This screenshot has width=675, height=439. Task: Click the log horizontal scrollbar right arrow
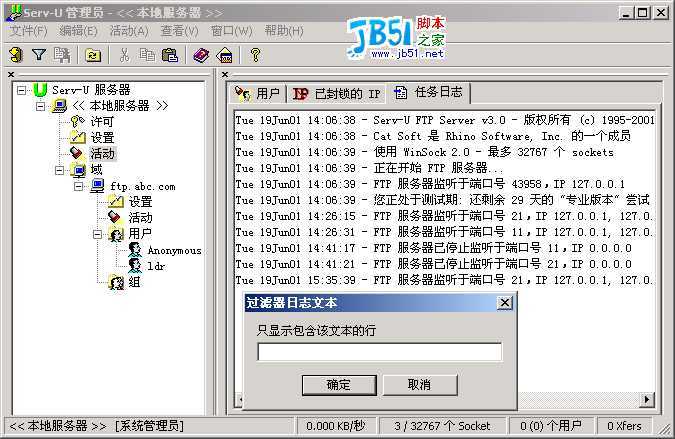pyautogui.click(x=647, y=399)
